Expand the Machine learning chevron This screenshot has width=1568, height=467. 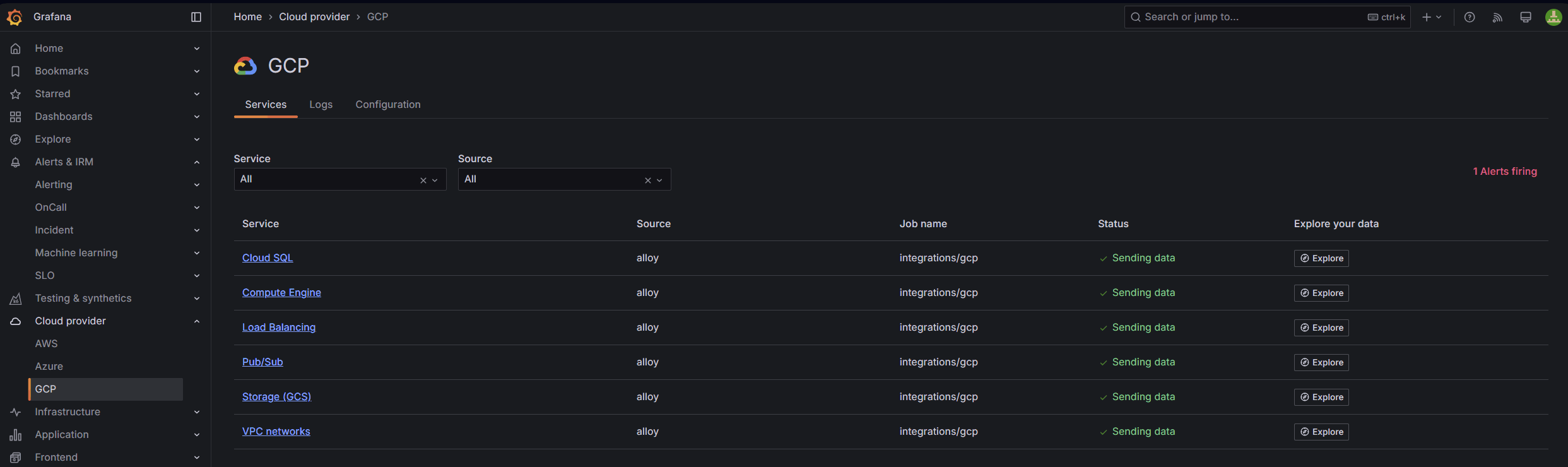[197, 253]
